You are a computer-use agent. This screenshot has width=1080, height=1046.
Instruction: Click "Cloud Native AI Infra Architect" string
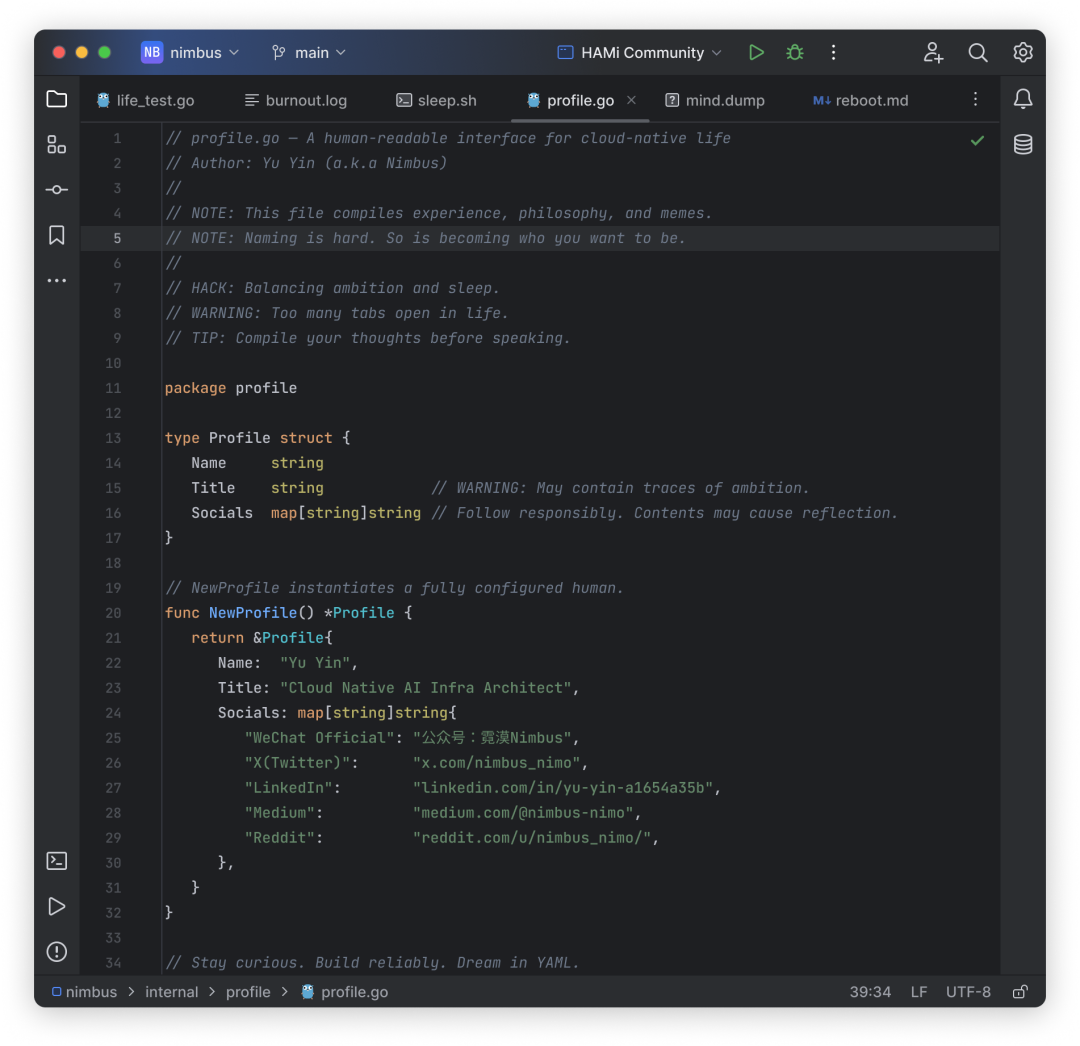click(x=426, y=687)
